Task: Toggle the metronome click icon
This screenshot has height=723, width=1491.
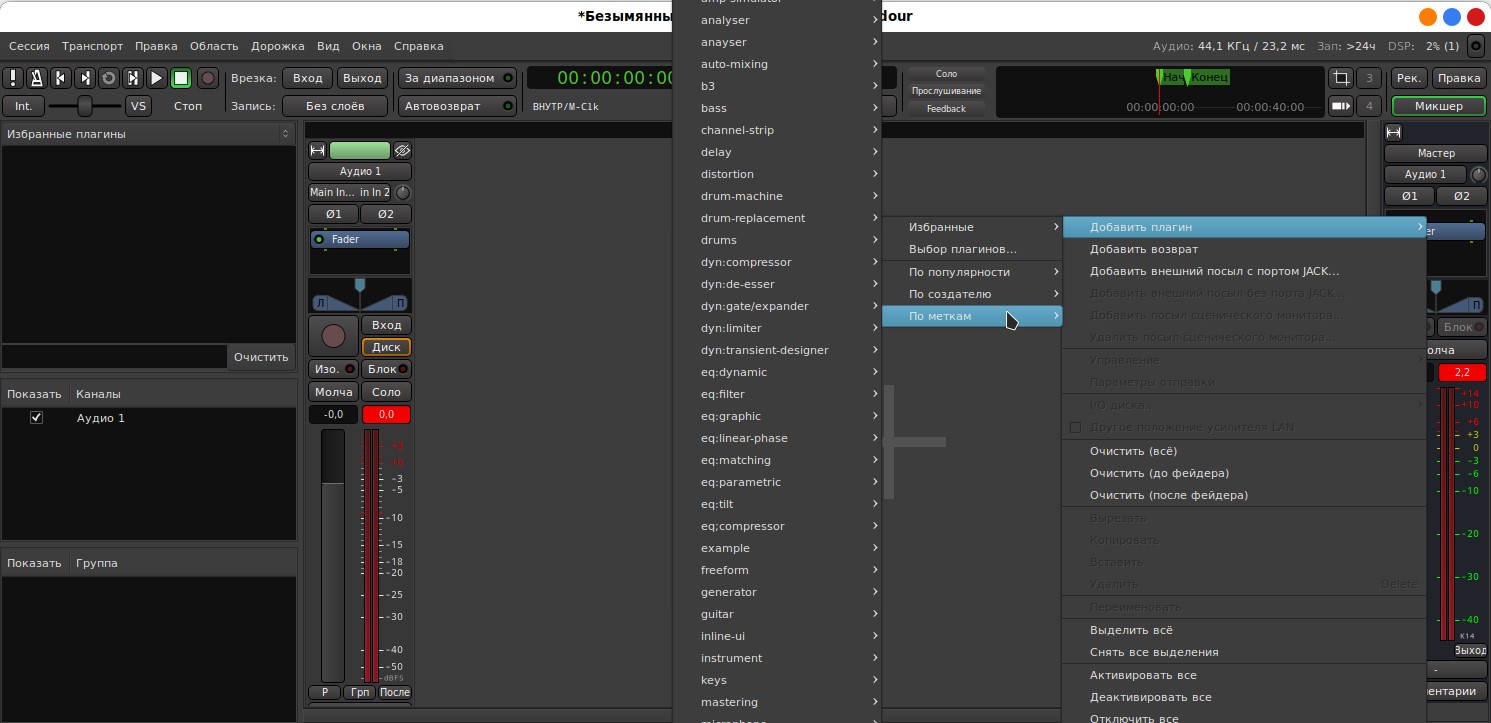Action: 37,78
